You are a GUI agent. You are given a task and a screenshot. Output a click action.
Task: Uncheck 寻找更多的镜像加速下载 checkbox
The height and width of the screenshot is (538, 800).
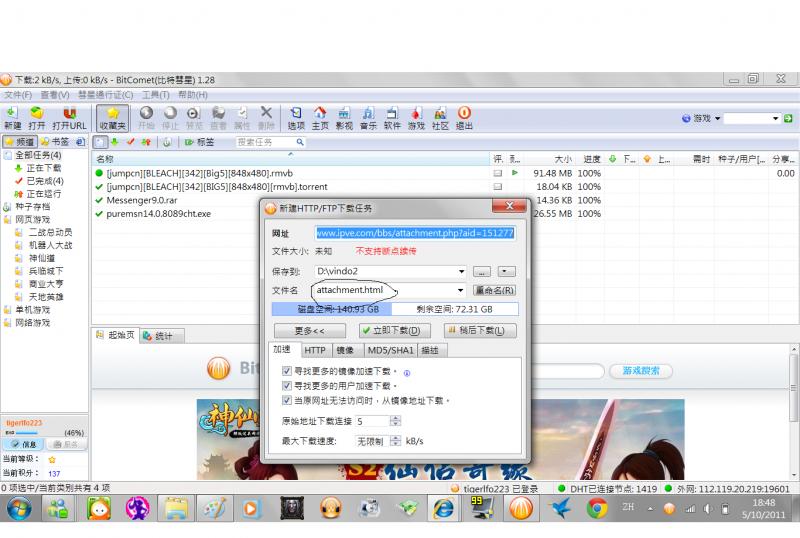point(287,371)
